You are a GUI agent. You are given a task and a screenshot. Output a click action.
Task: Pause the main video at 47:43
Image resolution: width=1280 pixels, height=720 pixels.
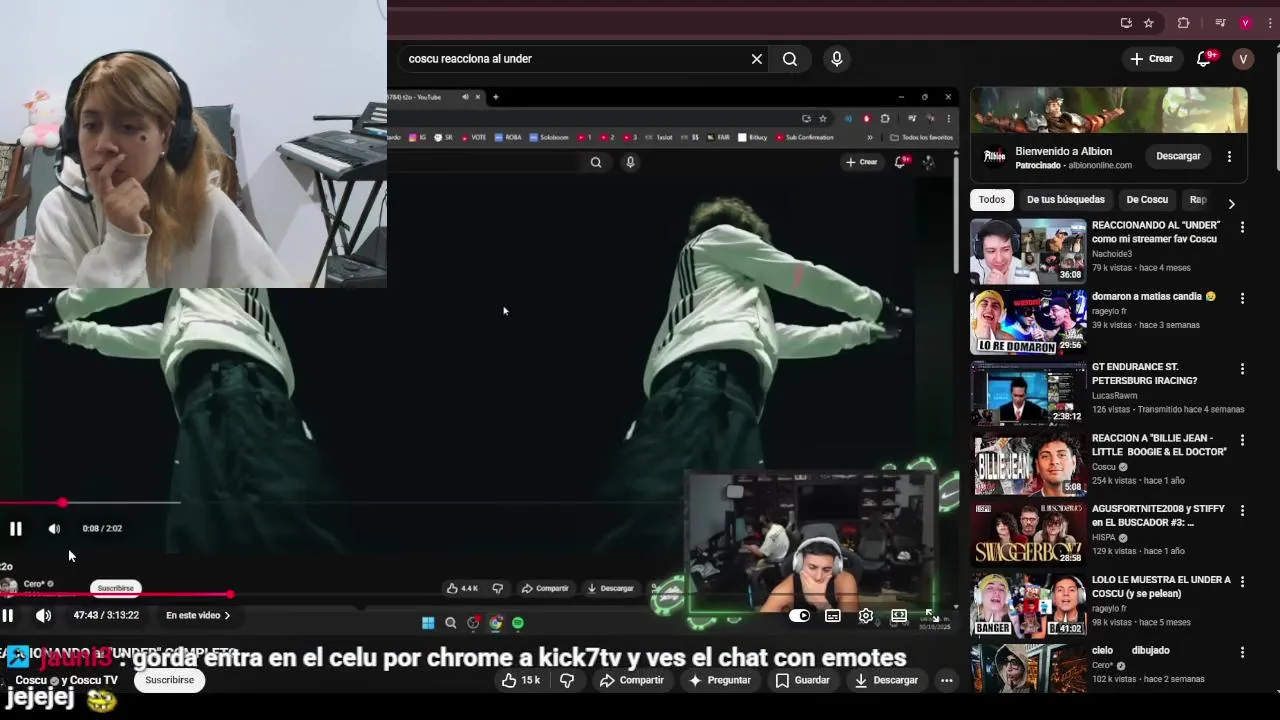(x=7, y=616)
